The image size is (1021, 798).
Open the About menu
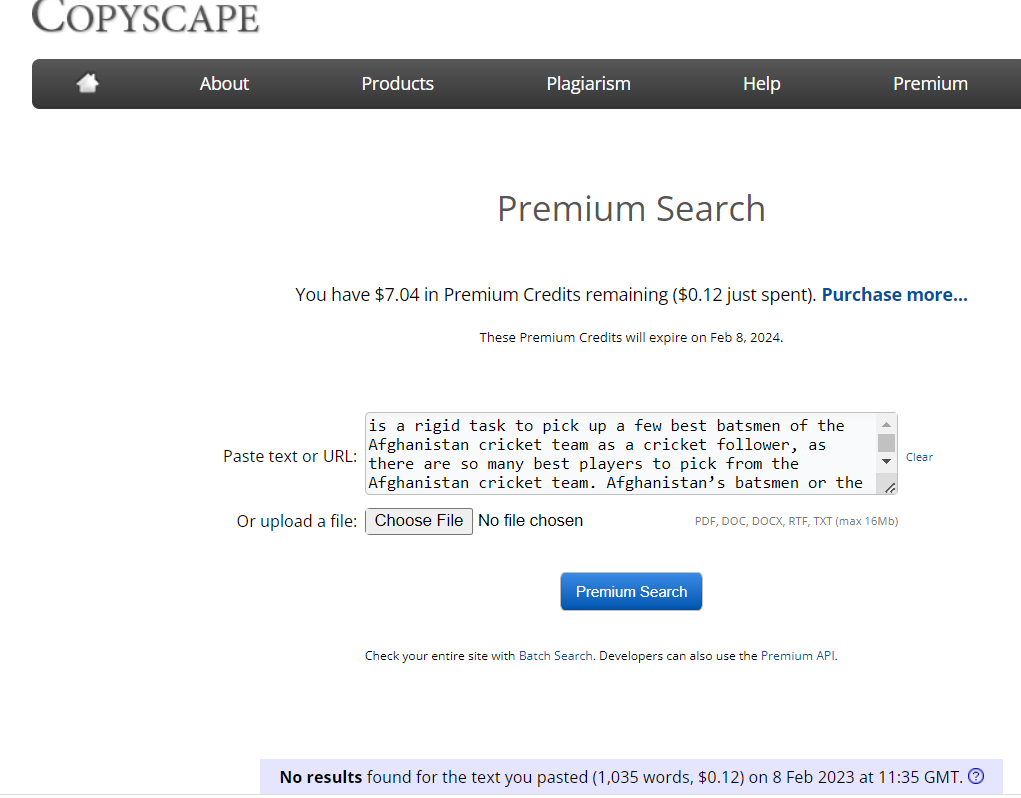(x=224, y=83)
